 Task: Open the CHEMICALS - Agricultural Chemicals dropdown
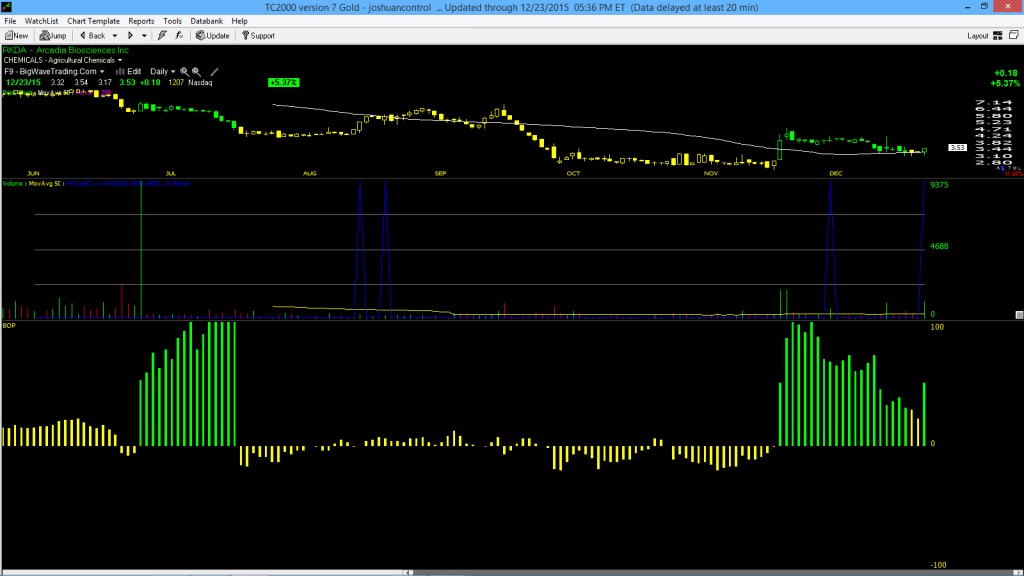tap(63, 60)
